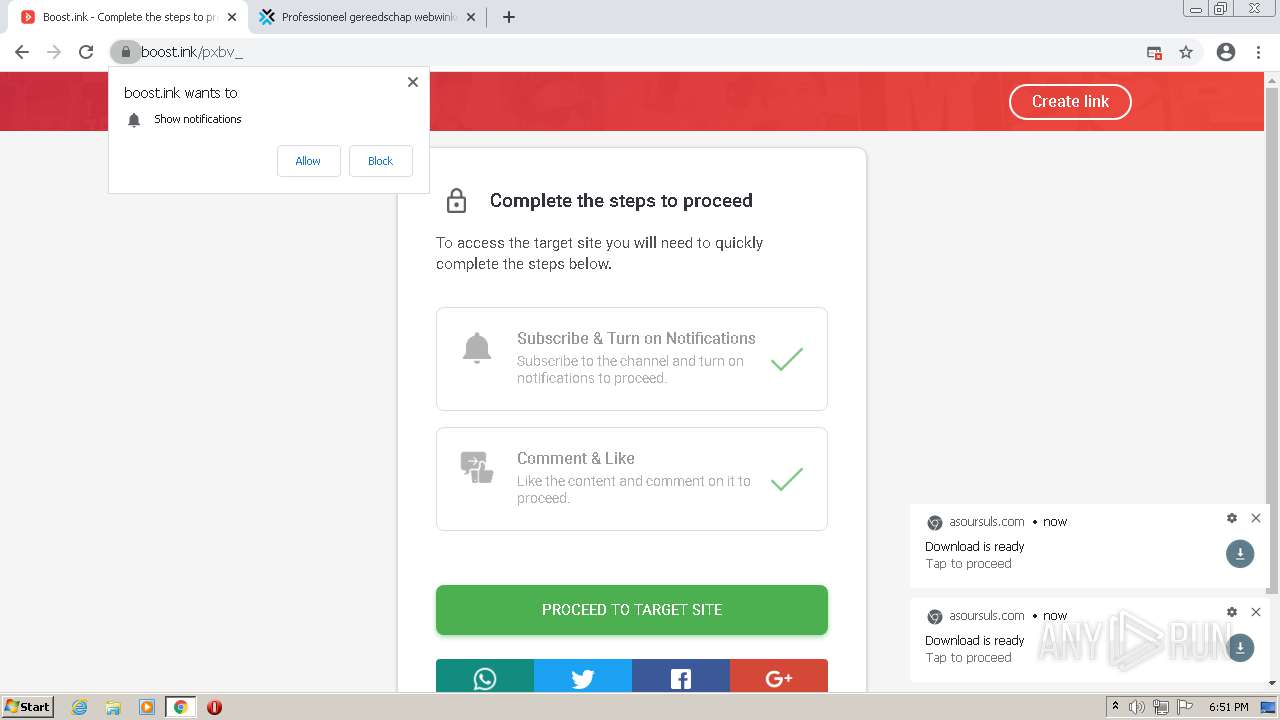This screenshot has width=1280, height=720.
Task: Click the lock icon in address bar
Action: (125, 52)
